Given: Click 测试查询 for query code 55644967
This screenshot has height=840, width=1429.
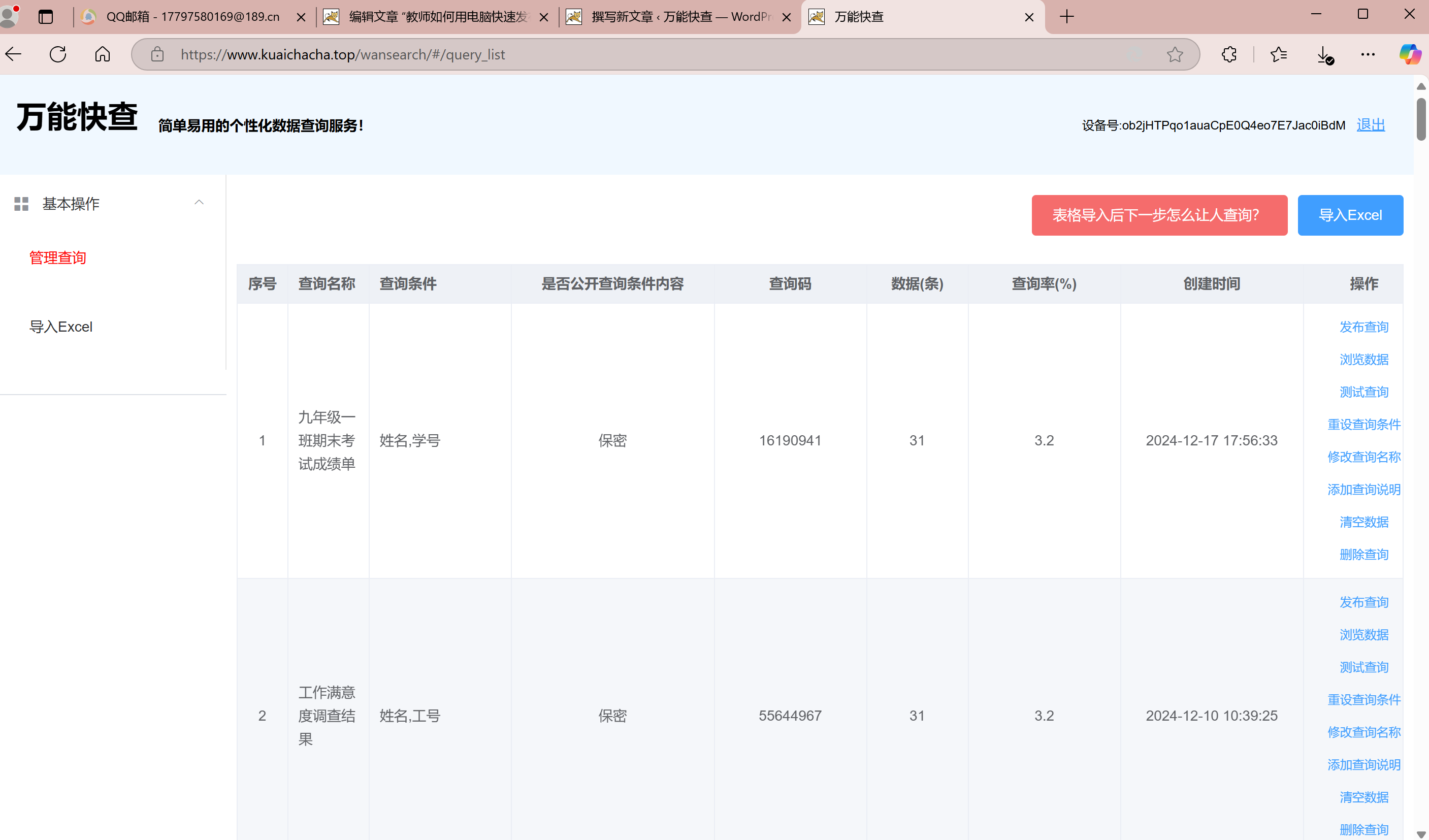Looking at the screenshot, I should (x=1364, y=667).
